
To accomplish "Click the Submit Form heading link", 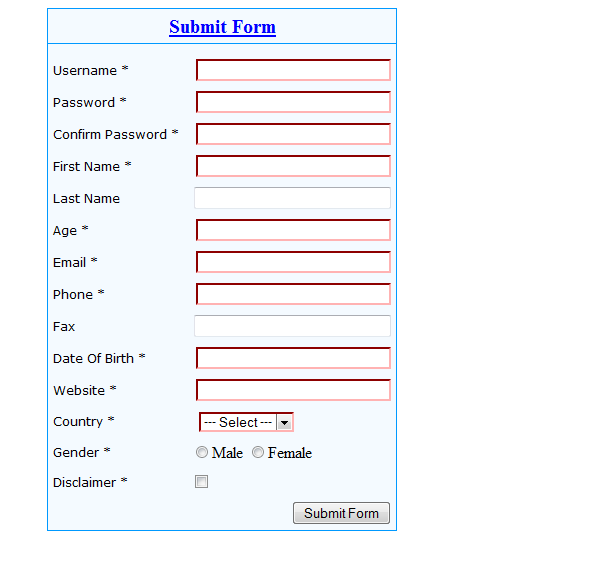I will pyautogui.click(x=222, y=28).
